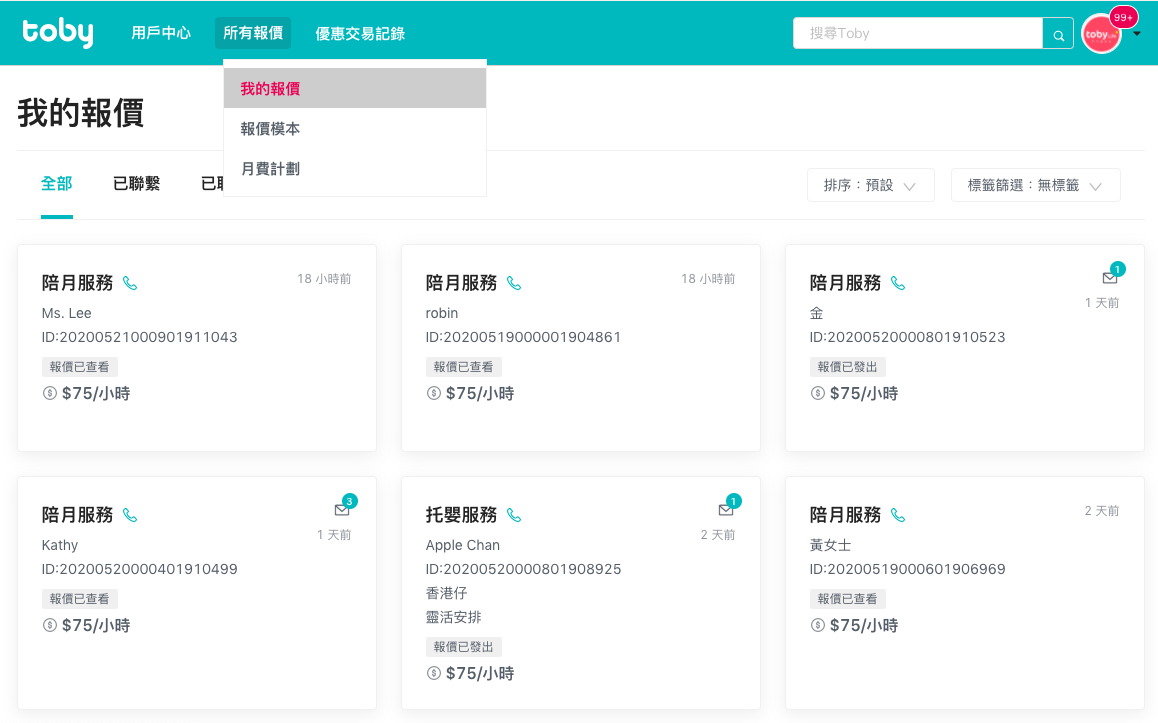Click phone icon next to 托嬰服務
The width and height of the screenshot is (1158, 723).
coord(514,515)
